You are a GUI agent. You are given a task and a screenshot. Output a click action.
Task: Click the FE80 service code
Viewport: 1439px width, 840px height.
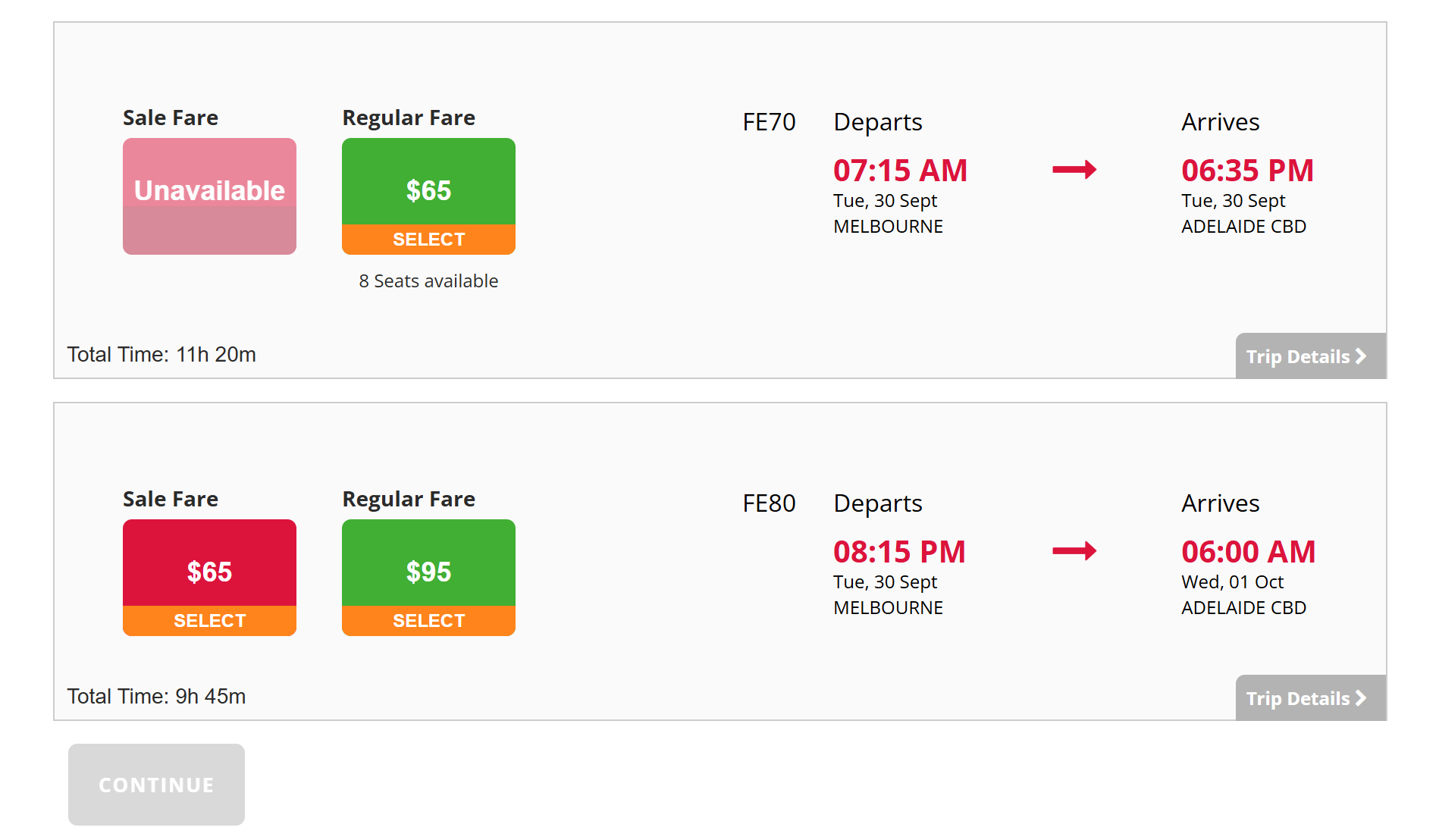(x=769, y=503)
